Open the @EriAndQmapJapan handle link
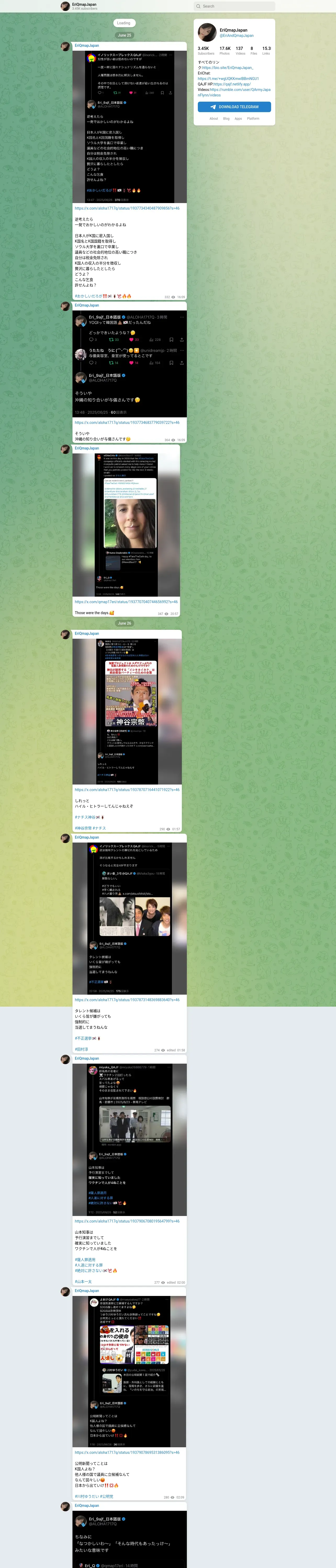Viewport: 336px width, 1568px height. coord(237,36)
